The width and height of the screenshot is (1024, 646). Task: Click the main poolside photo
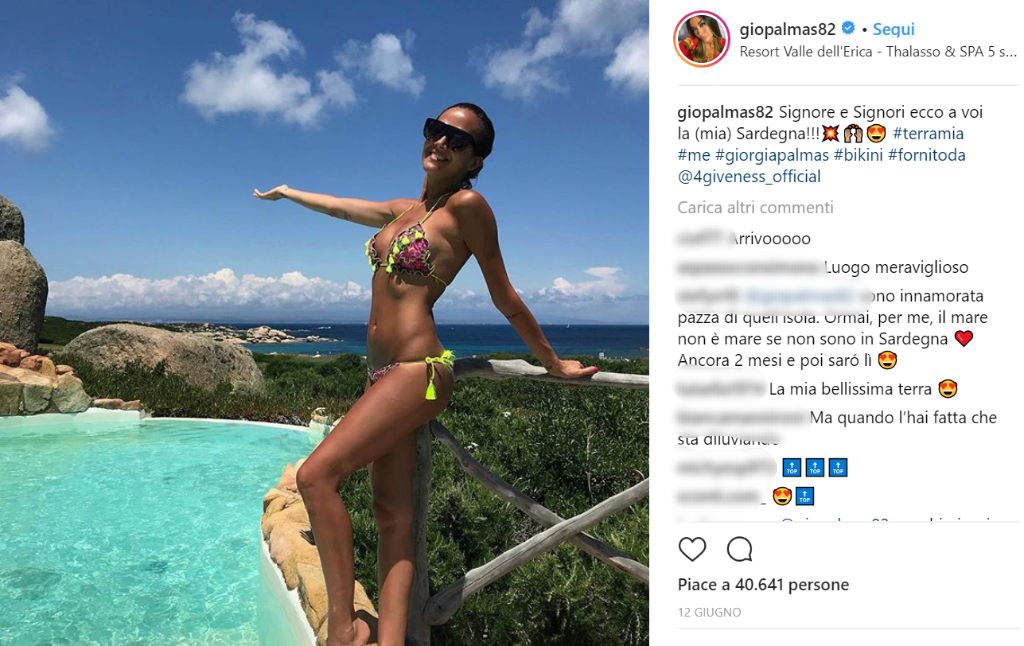tap(324, 323)
